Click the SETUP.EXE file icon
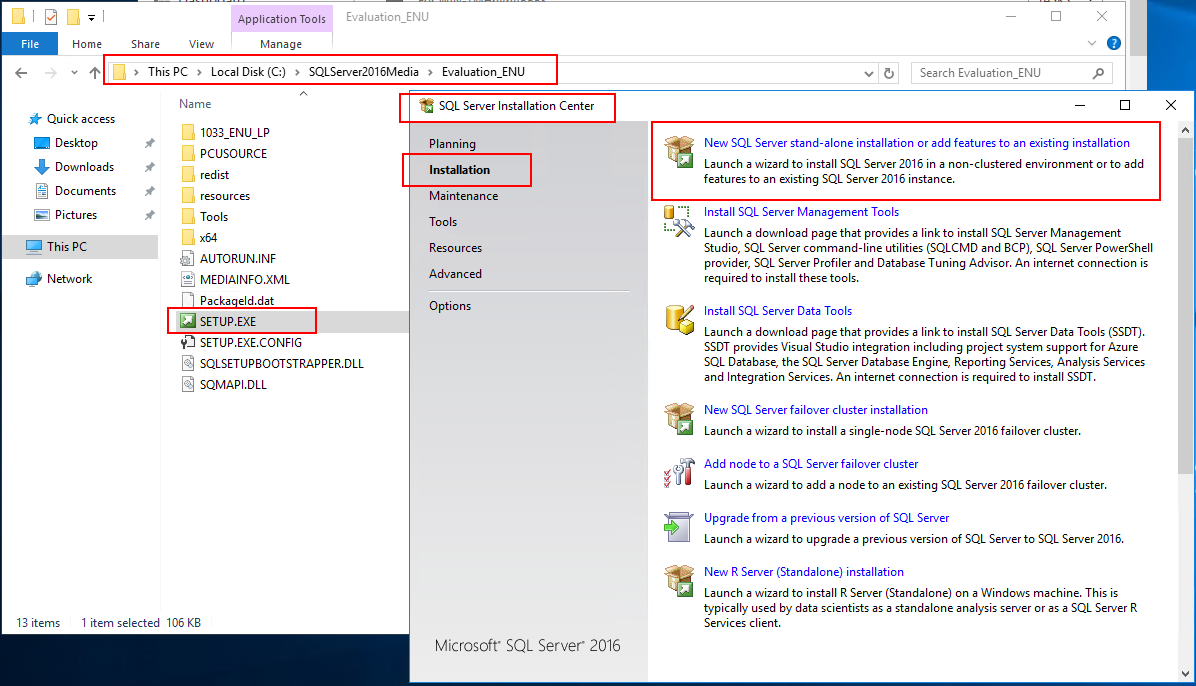This screenshot has height=686, width=1196. [188, 321]
